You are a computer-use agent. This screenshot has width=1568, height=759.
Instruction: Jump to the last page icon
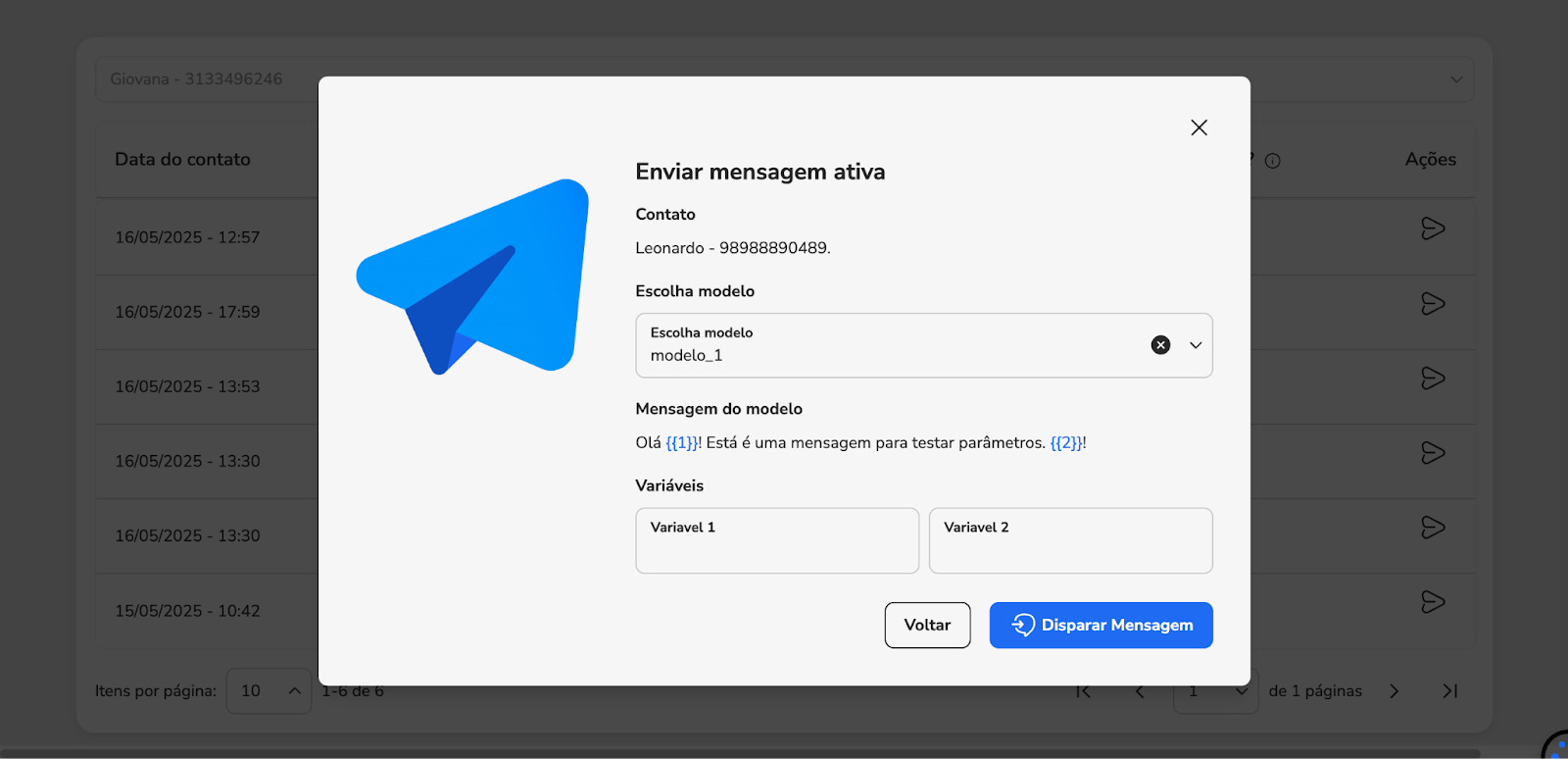tap(1450, 691)
